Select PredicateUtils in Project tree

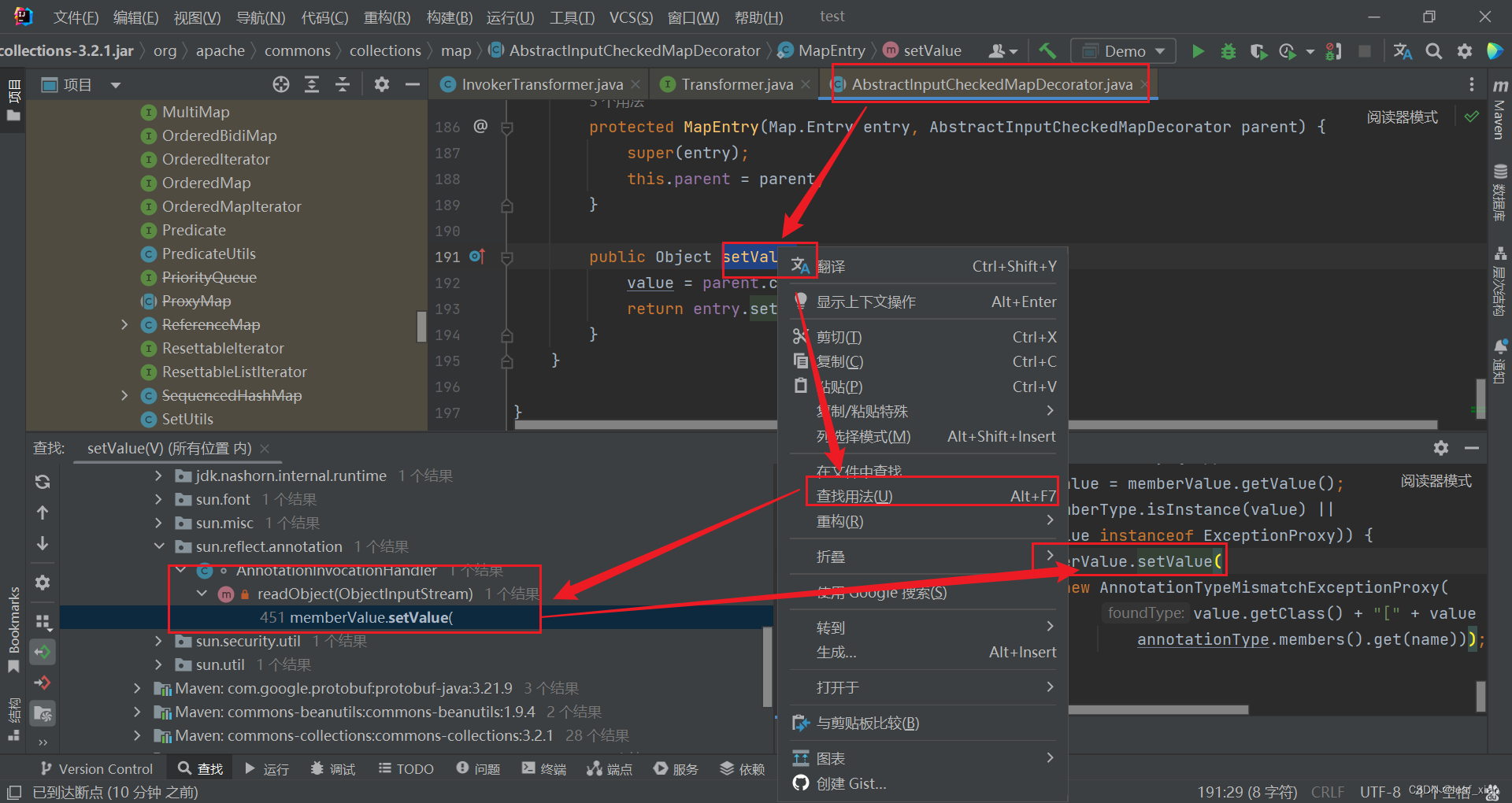point(209,253)
